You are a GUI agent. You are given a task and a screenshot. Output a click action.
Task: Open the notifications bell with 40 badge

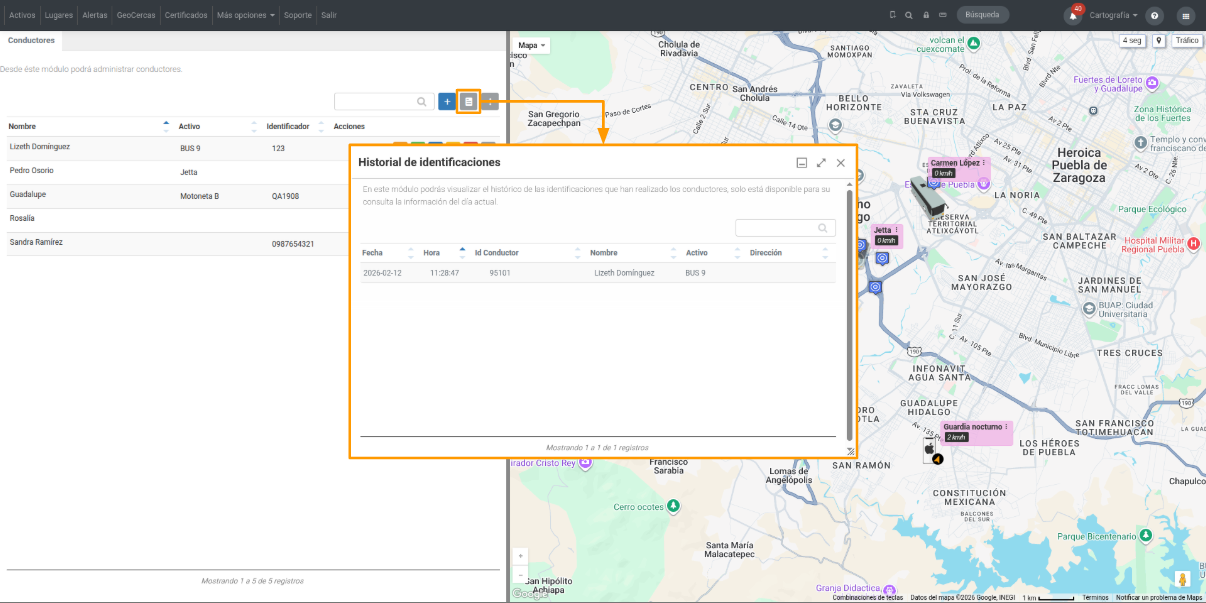1073,15
